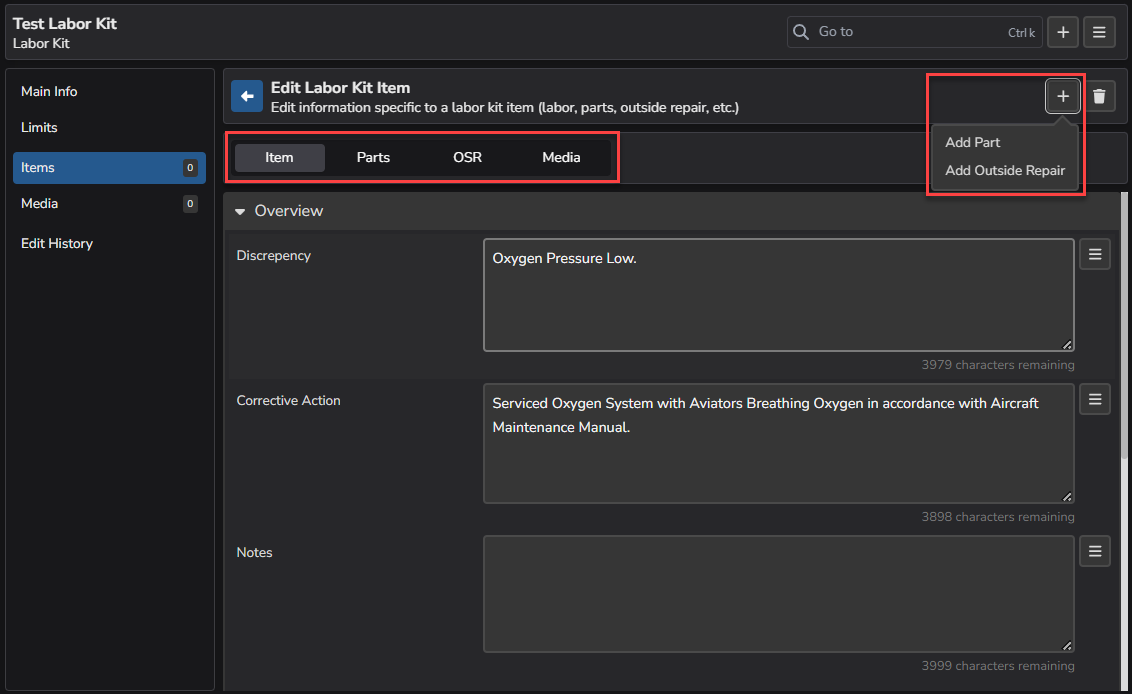Screen dimensions: 1132x694
Task: Click the trash delete icon
Action: (x=1099, y=96)
